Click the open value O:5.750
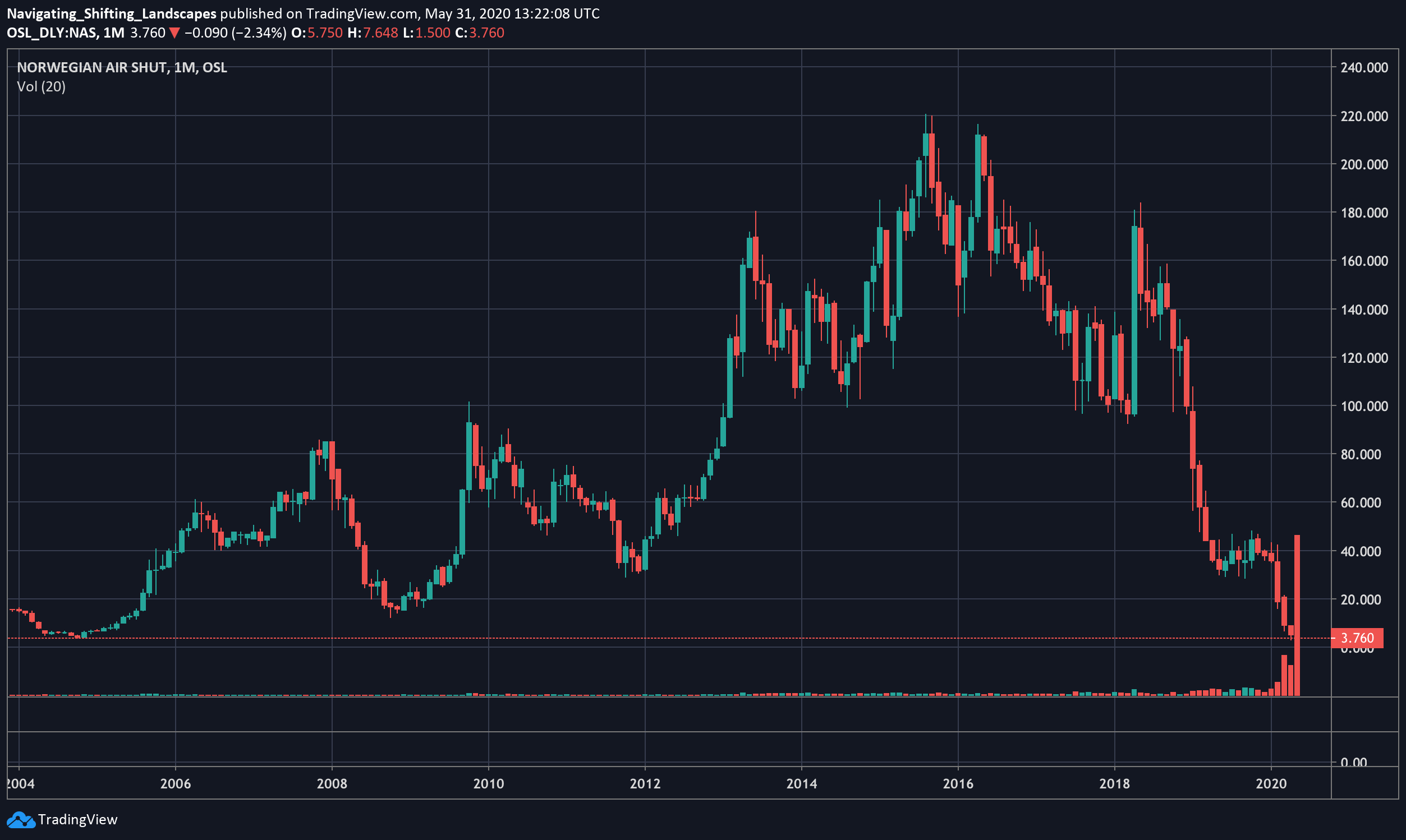 pyautogui.click(x=316, y=33)
